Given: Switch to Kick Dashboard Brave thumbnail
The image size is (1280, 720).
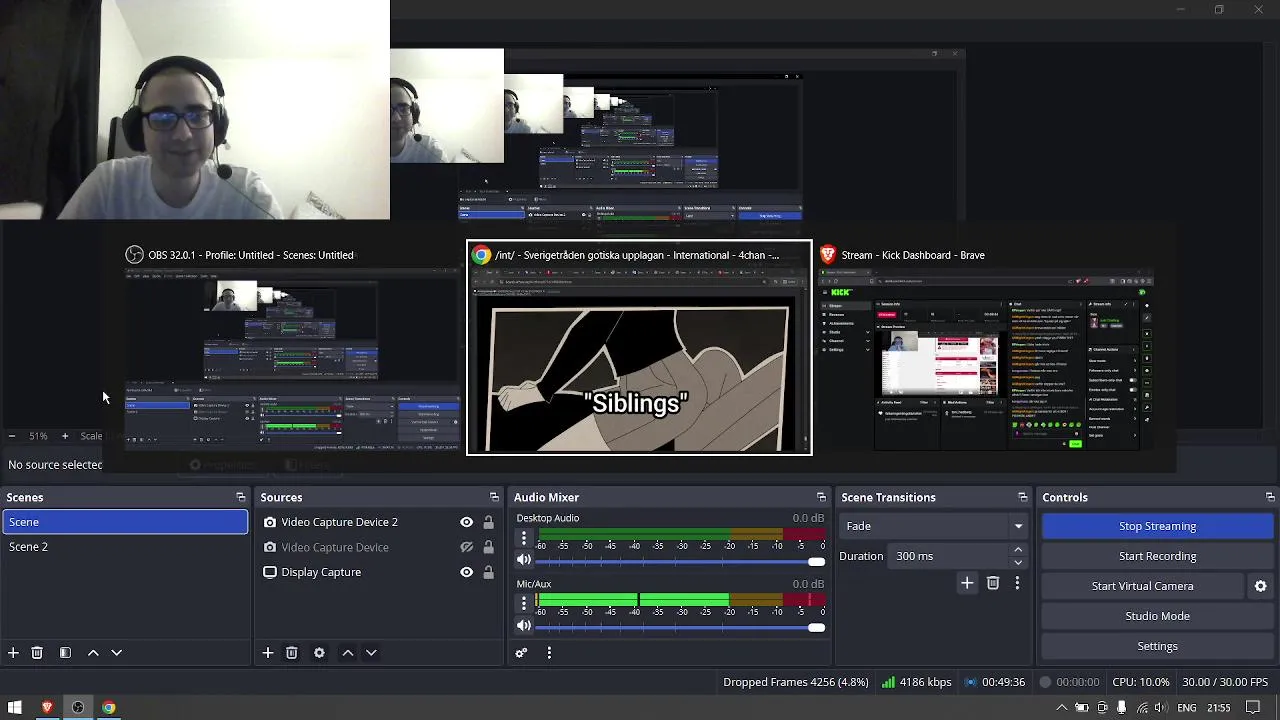Looking at the screenshot, I should [x=986, y=348].
